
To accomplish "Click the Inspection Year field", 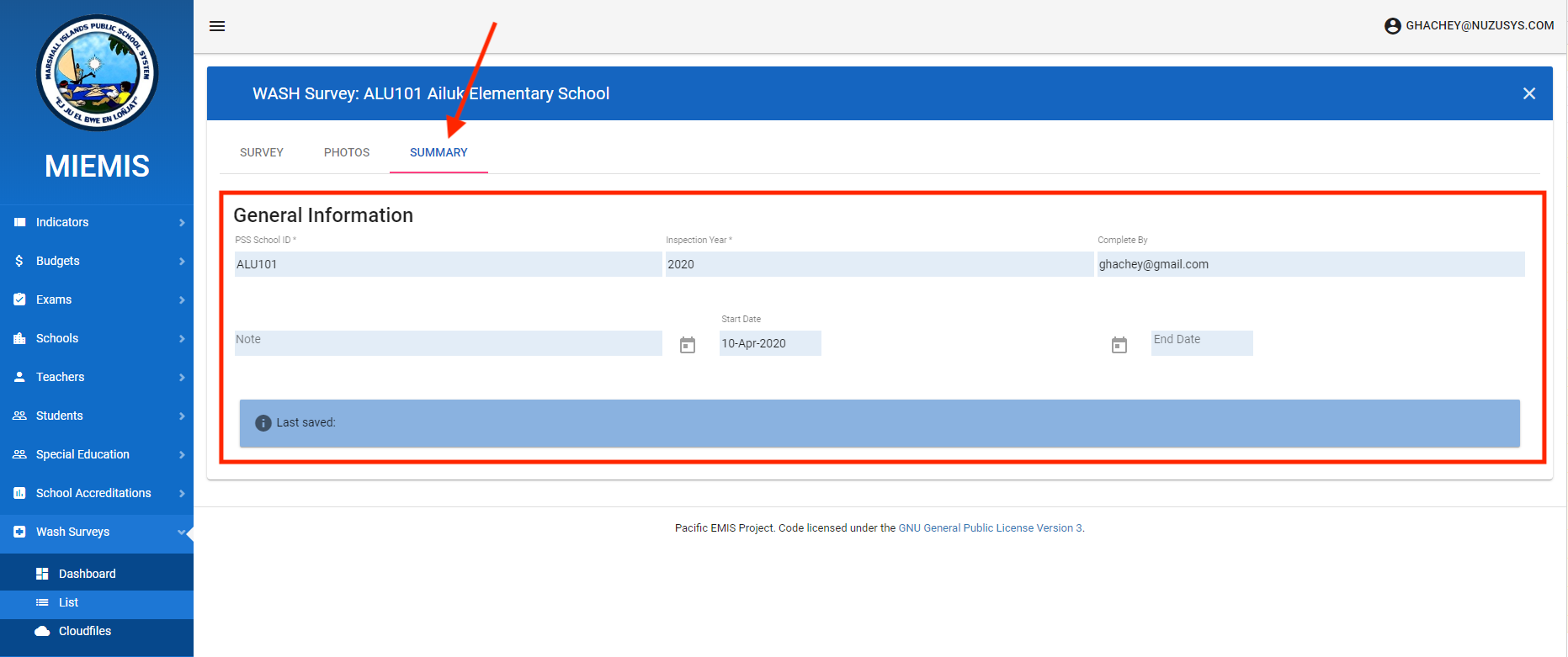I will 880,264.
